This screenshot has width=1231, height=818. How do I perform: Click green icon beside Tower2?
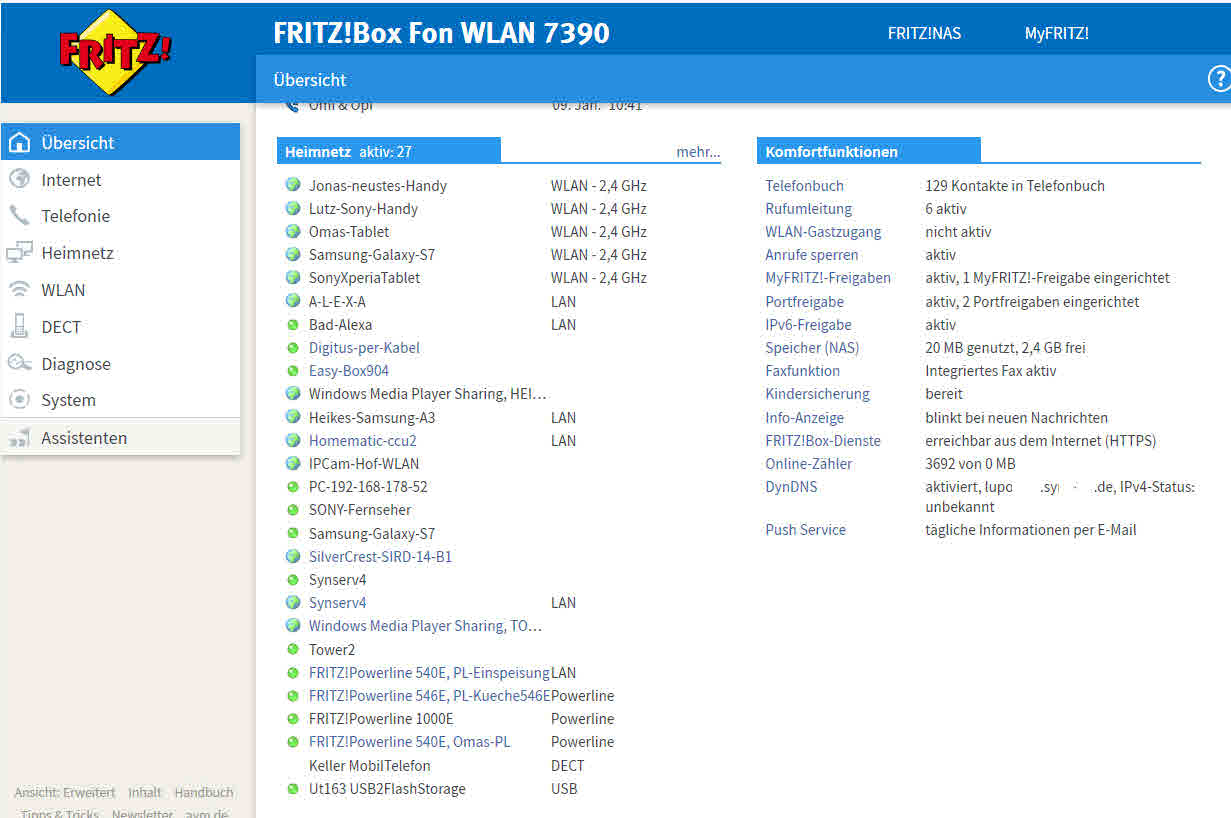point(293,650)
